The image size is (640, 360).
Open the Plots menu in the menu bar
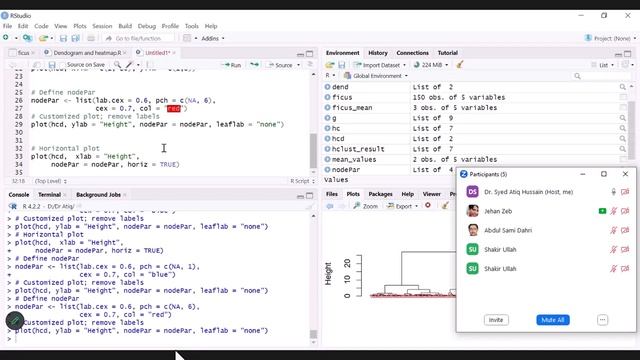[80, 26]
